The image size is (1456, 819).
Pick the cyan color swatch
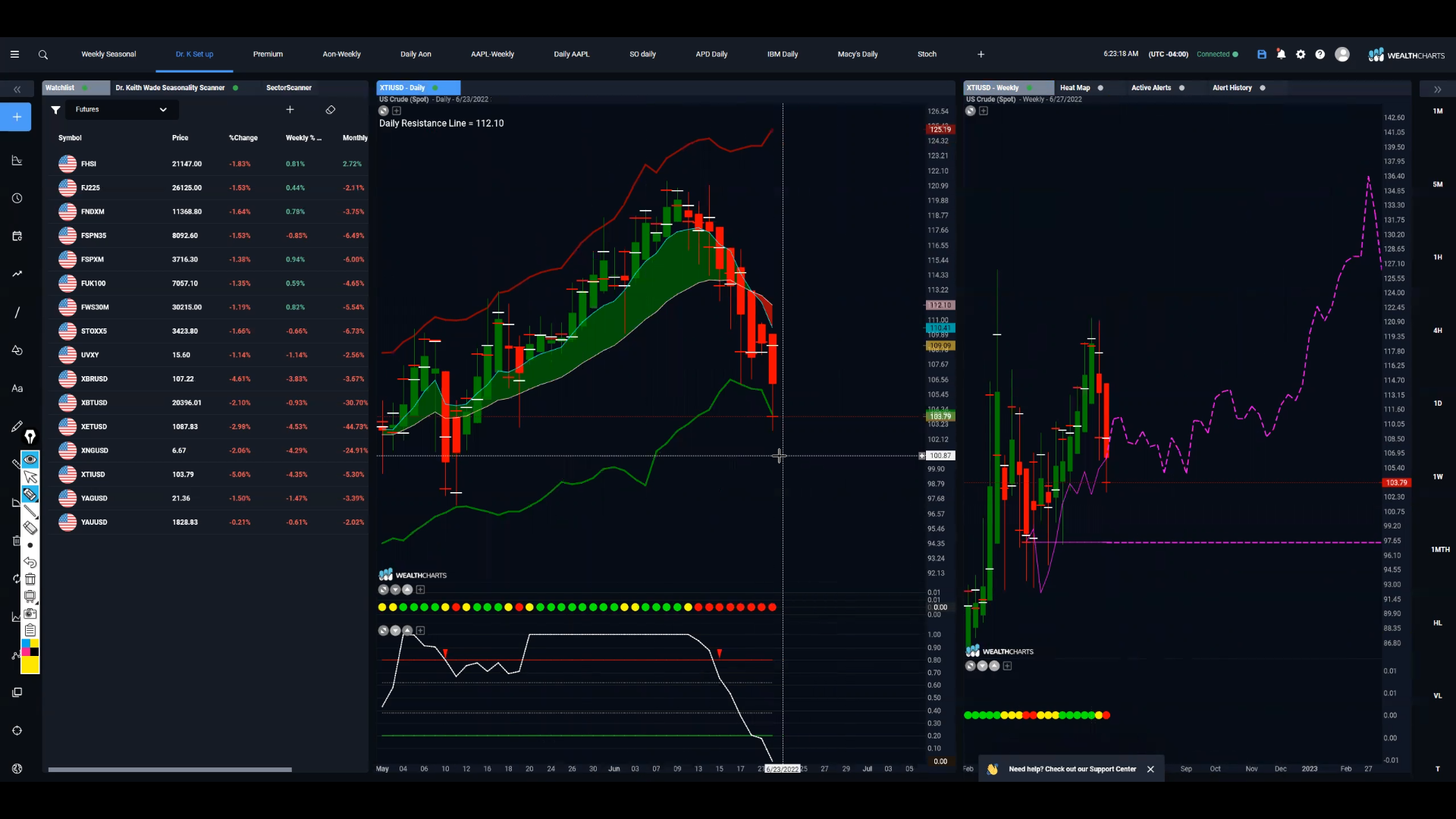tap(25, 643)
